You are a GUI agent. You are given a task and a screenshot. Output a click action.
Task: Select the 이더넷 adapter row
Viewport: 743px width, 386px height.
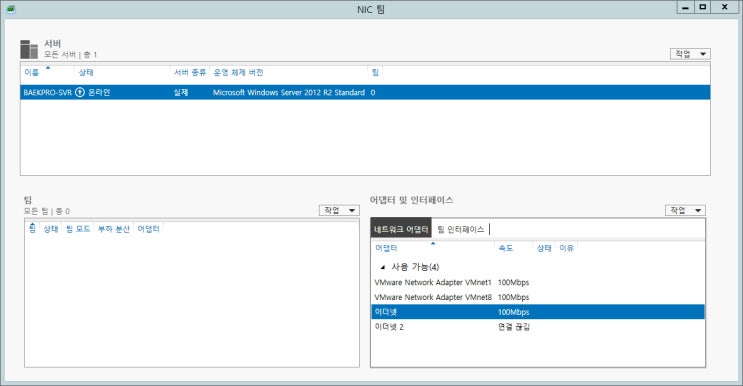click(538, 312)
